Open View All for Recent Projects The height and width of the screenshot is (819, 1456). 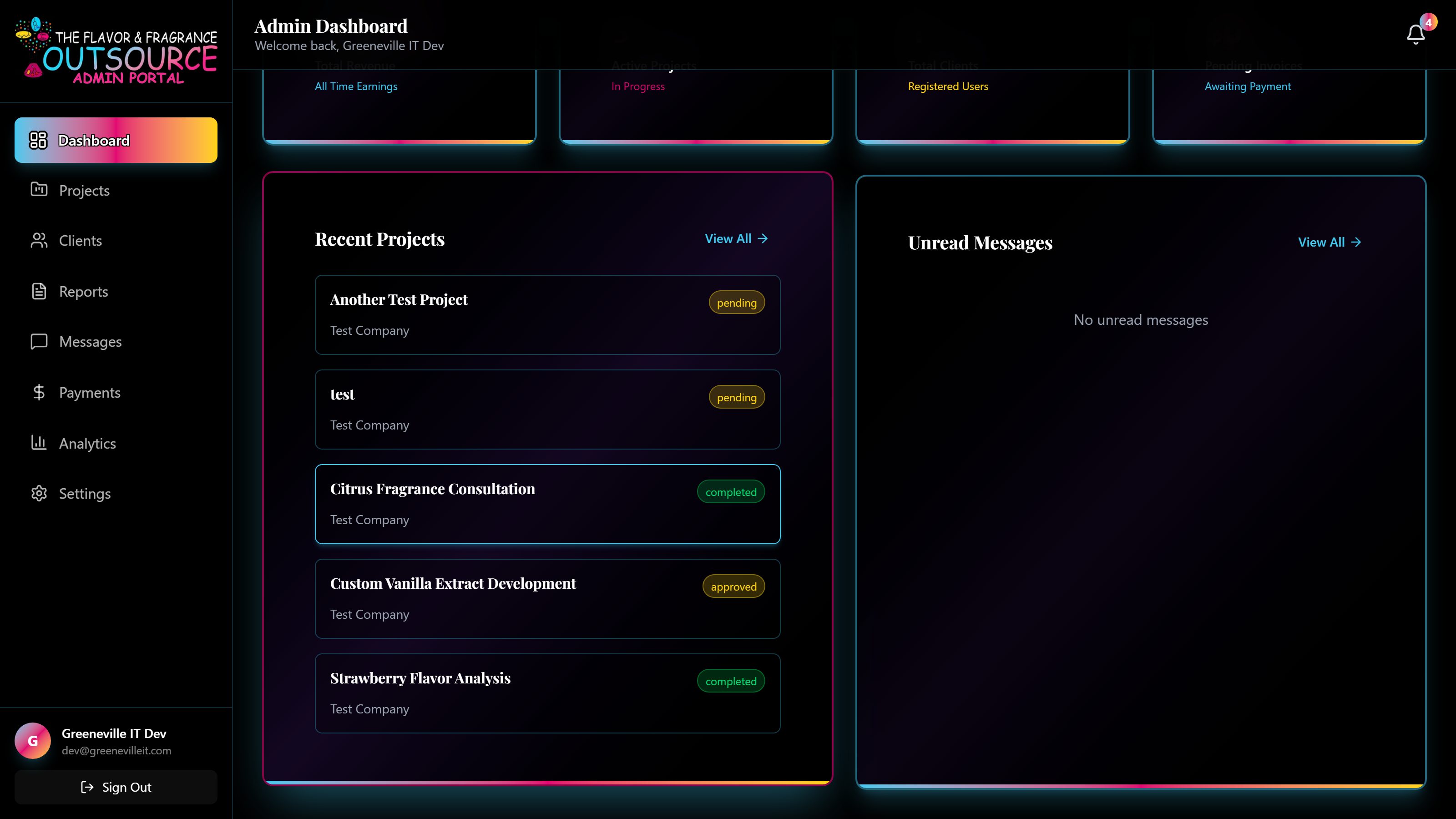click(736, 238)
